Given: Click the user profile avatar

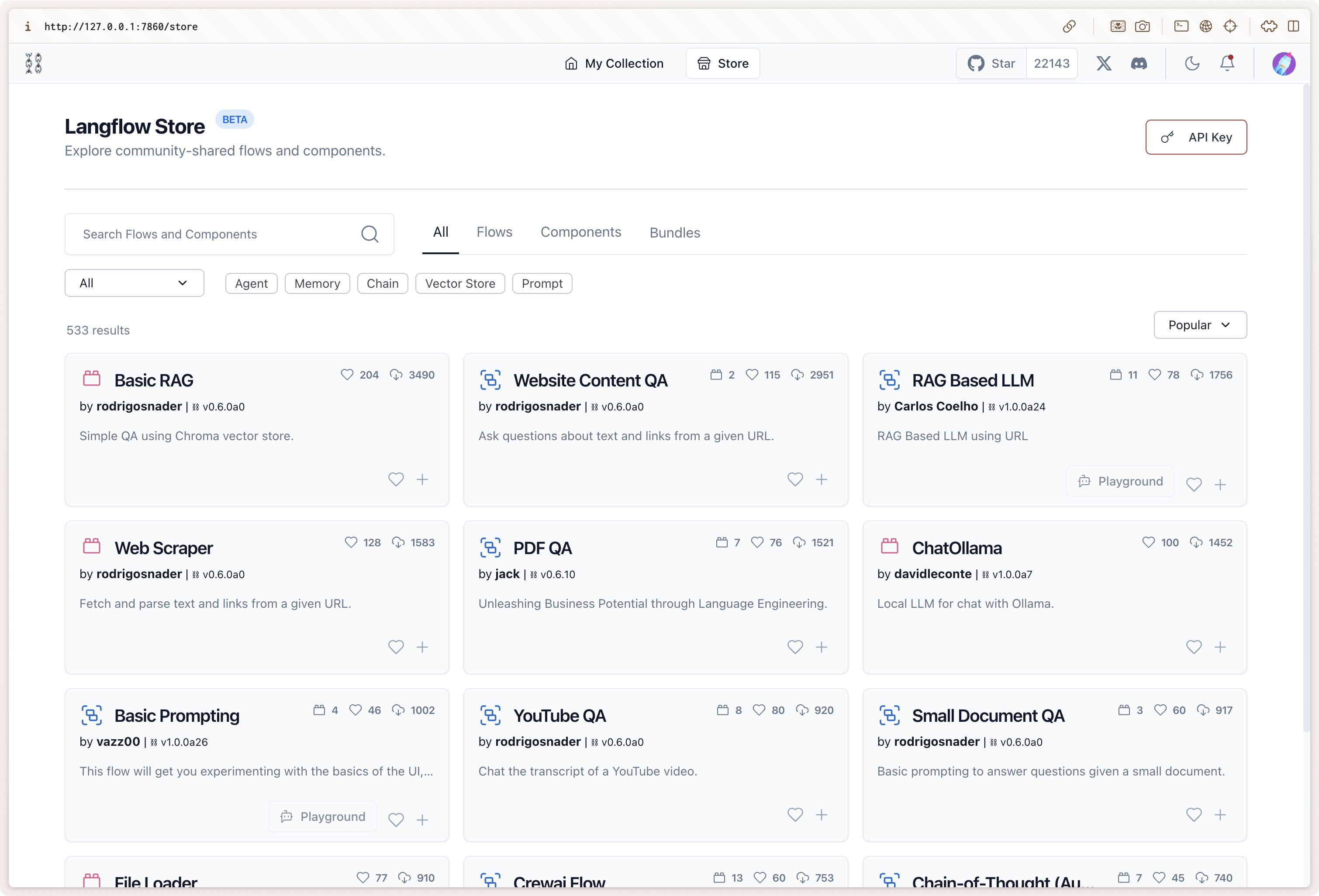Looking at the screenshot, I should (x=1283, y=63).
